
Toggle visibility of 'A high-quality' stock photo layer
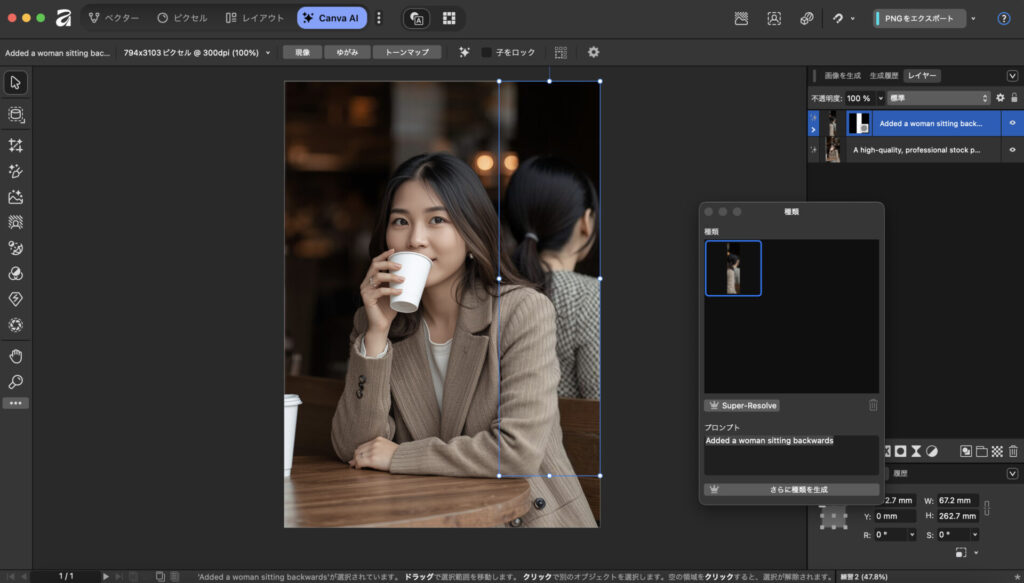(1012, 150)
